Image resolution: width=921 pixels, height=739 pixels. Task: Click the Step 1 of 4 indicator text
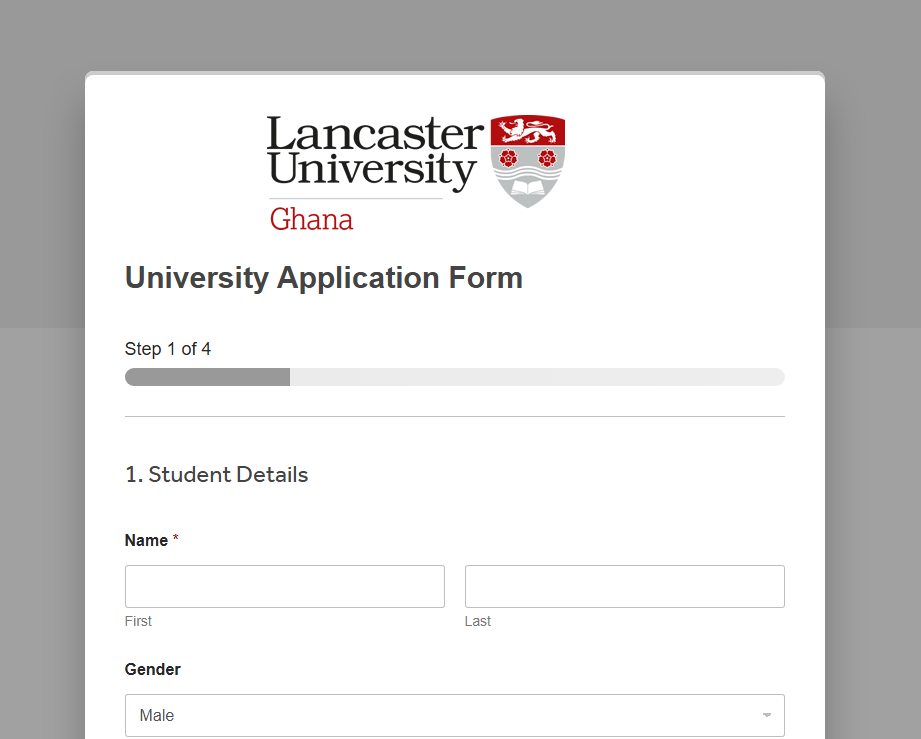click(x=168, y=349)
